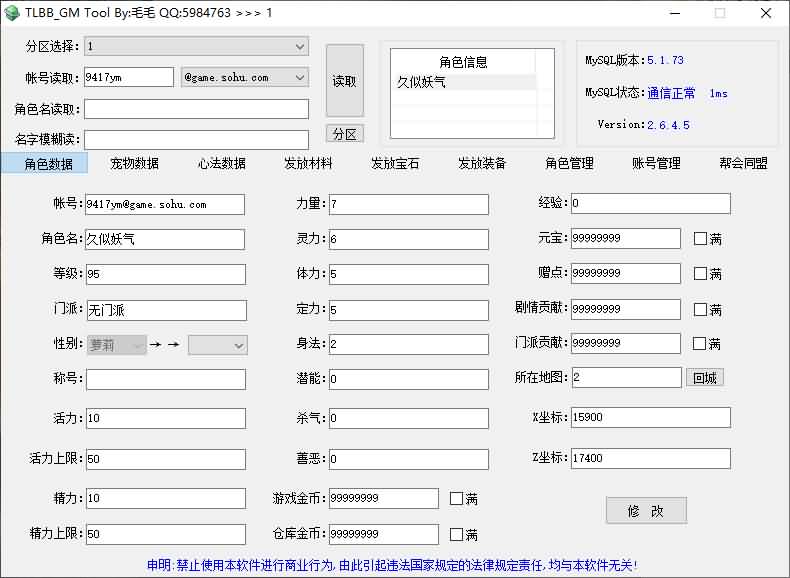Open the 宠物数据 tab

(x=135, y=163)
